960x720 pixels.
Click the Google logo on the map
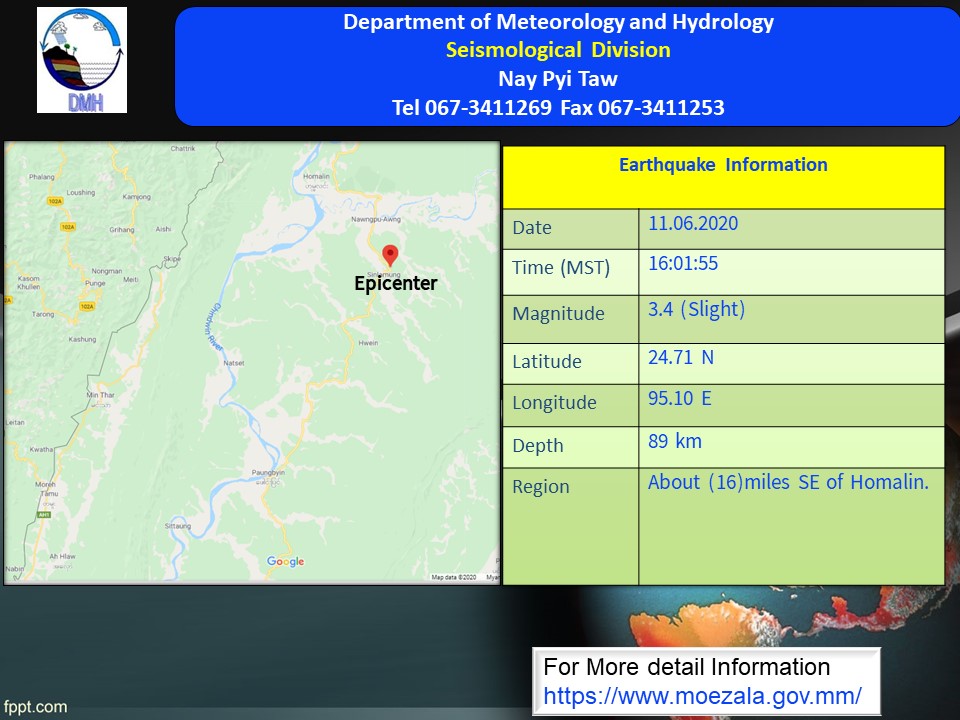pos(285,561)
